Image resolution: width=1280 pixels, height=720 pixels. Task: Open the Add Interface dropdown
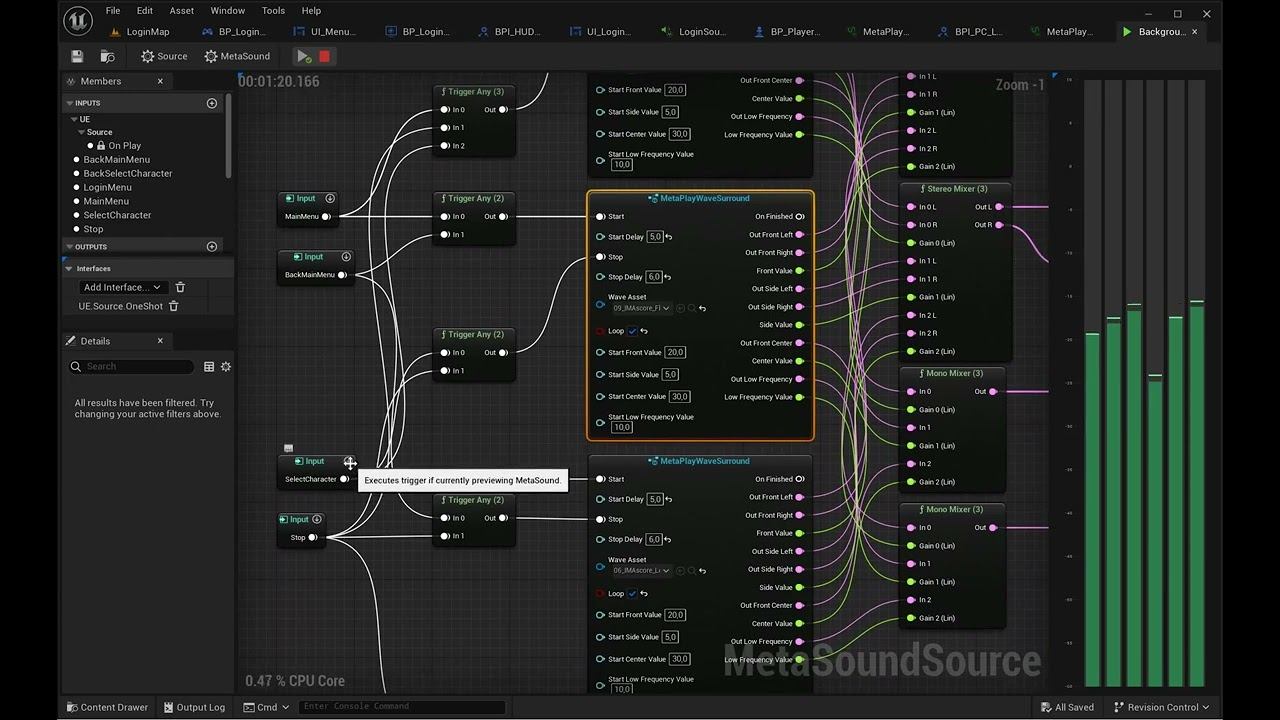coord(122,287)
